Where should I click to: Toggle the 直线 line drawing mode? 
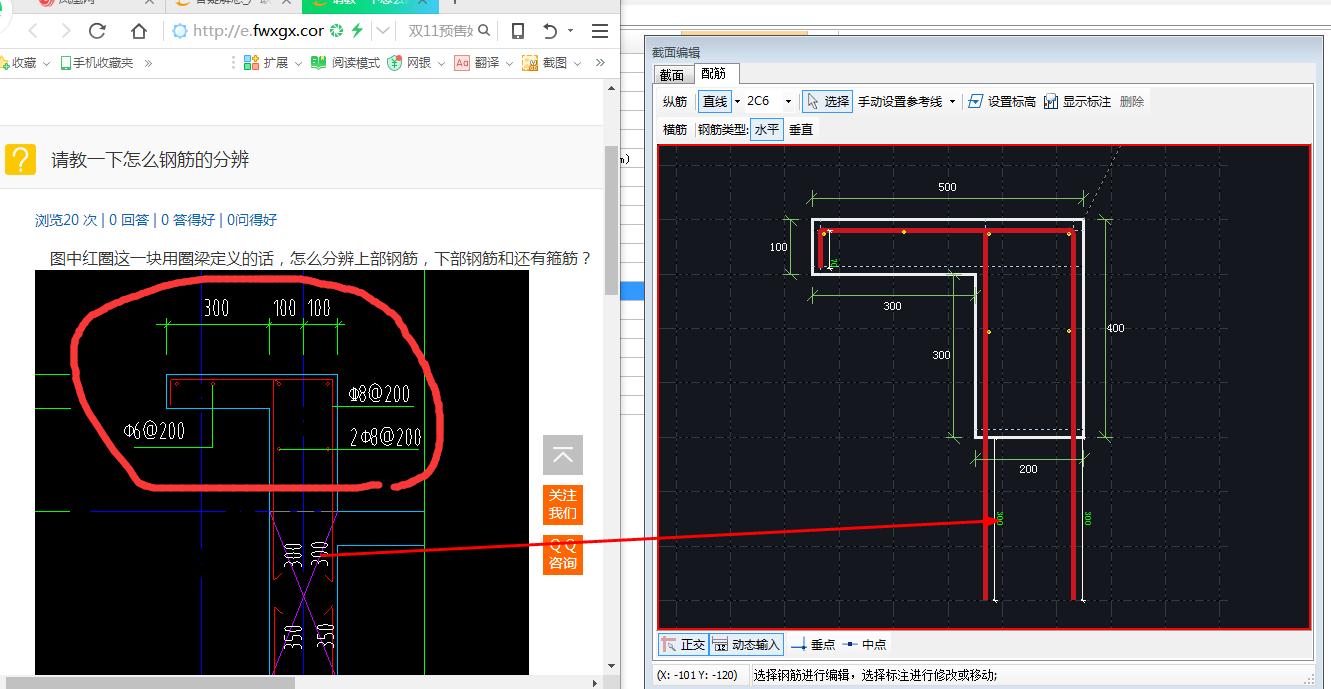coord(715,101)
